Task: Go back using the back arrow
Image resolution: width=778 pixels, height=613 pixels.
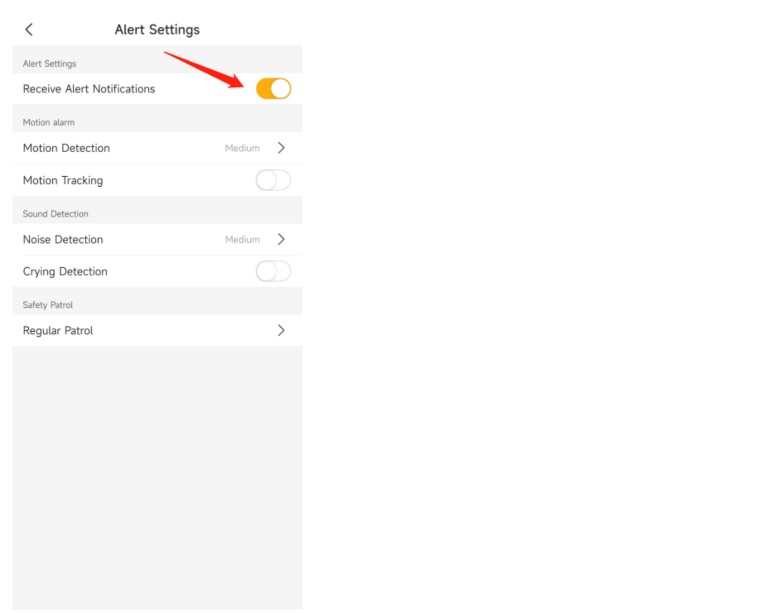Action: (29, 29)
